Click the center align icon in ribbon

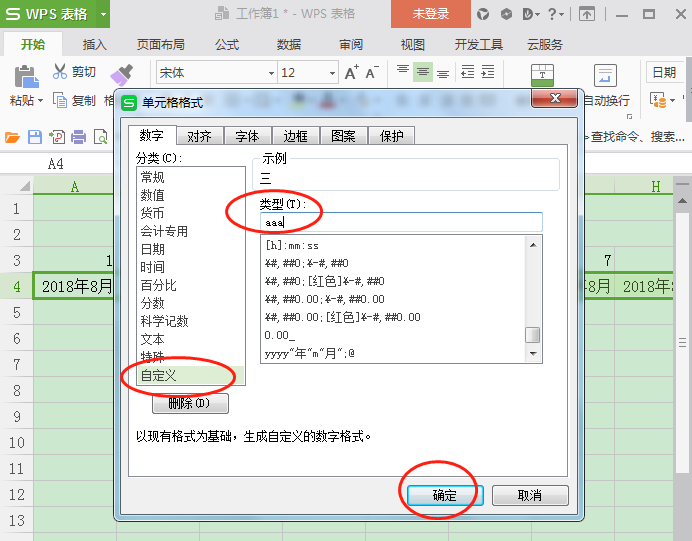[423, 72]
